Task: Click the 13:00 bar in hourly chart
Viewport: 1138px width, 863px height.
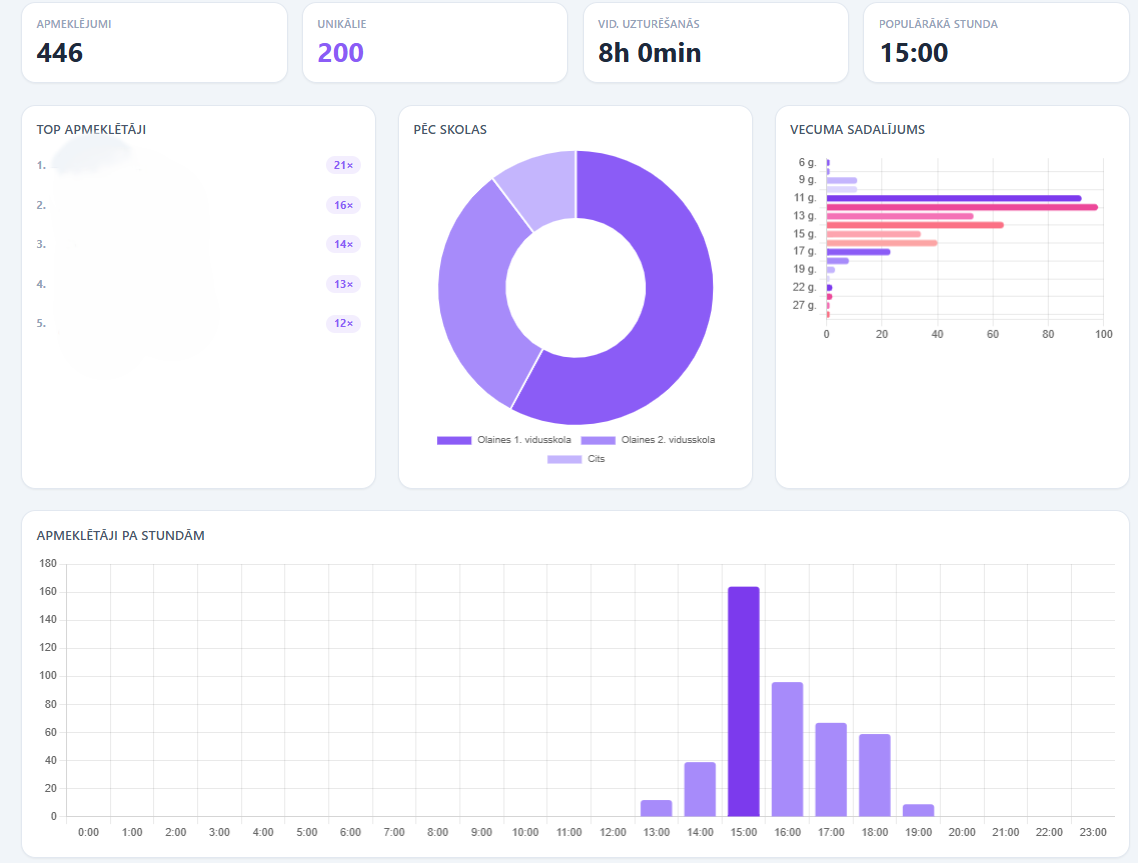Action: point(656,808)
